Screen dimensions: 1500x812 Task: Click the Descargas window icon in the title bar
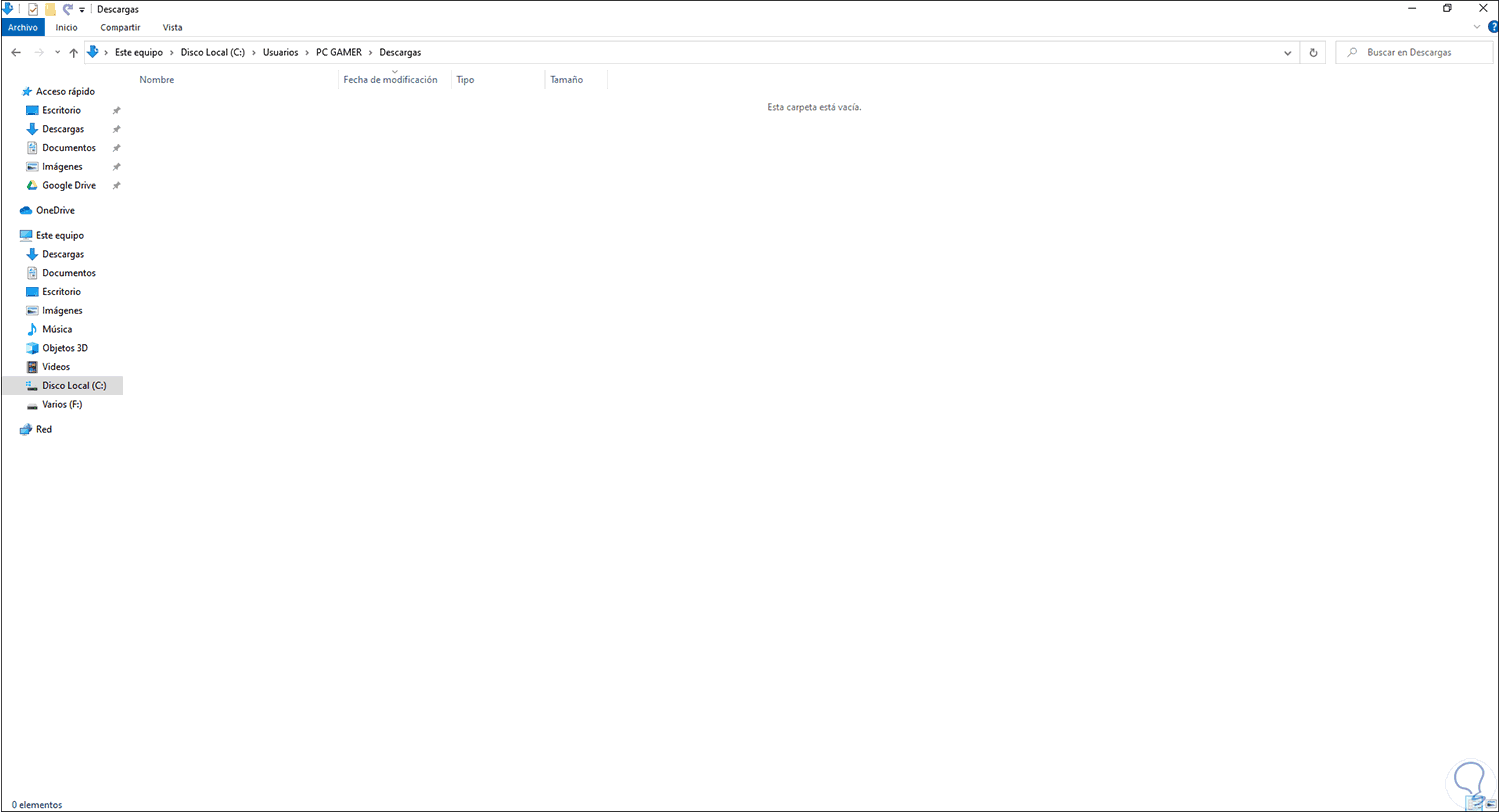tap(7, 8)
